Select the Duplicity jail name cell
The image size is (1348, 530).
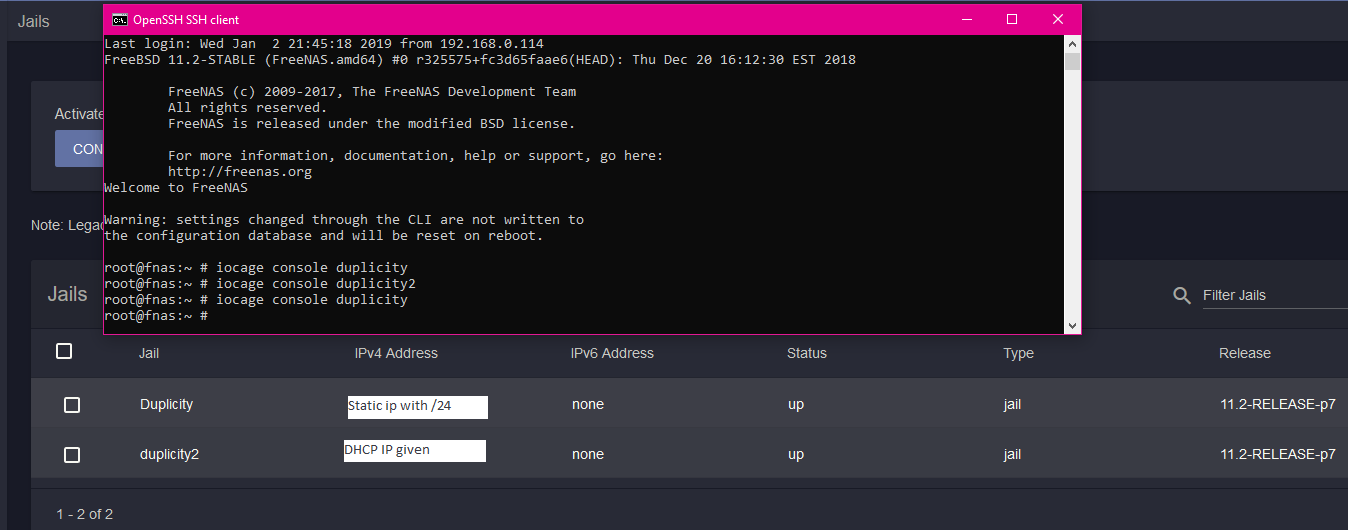[166, 404]
